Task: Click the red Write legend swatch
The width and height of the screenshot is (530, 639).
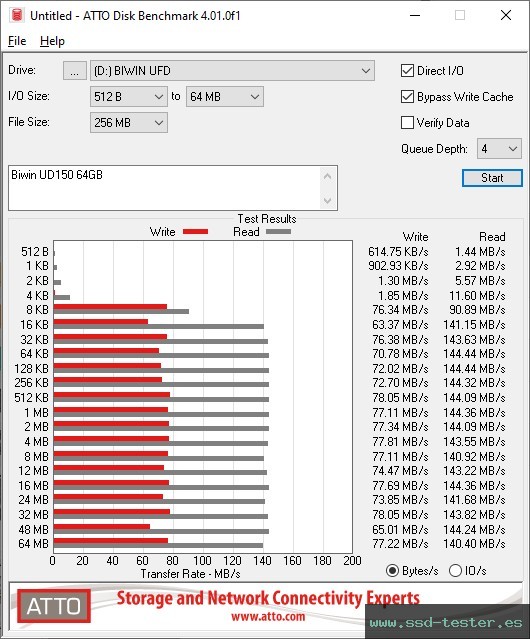Action: pos(196,232)
